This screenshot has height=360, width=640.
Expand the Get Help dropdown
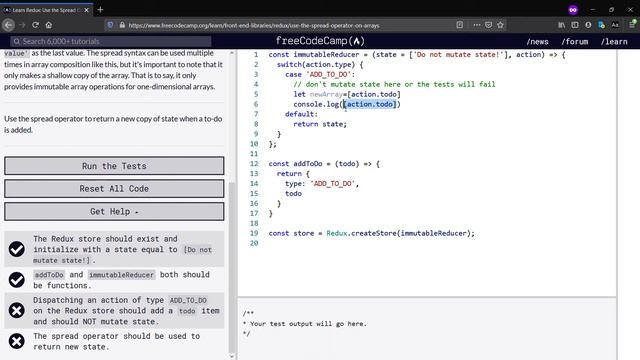coord(114,211)
